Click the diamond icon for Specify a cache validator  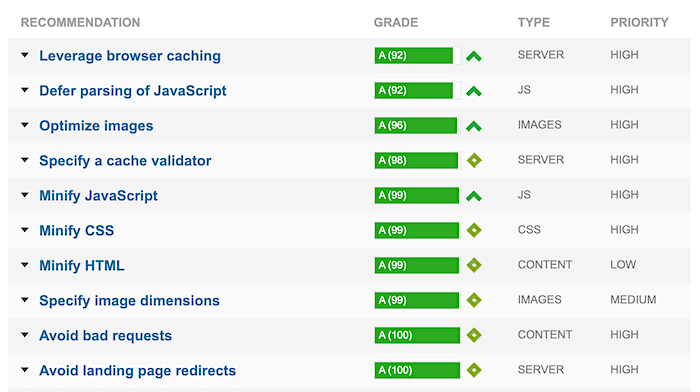[x=474, y=160]
